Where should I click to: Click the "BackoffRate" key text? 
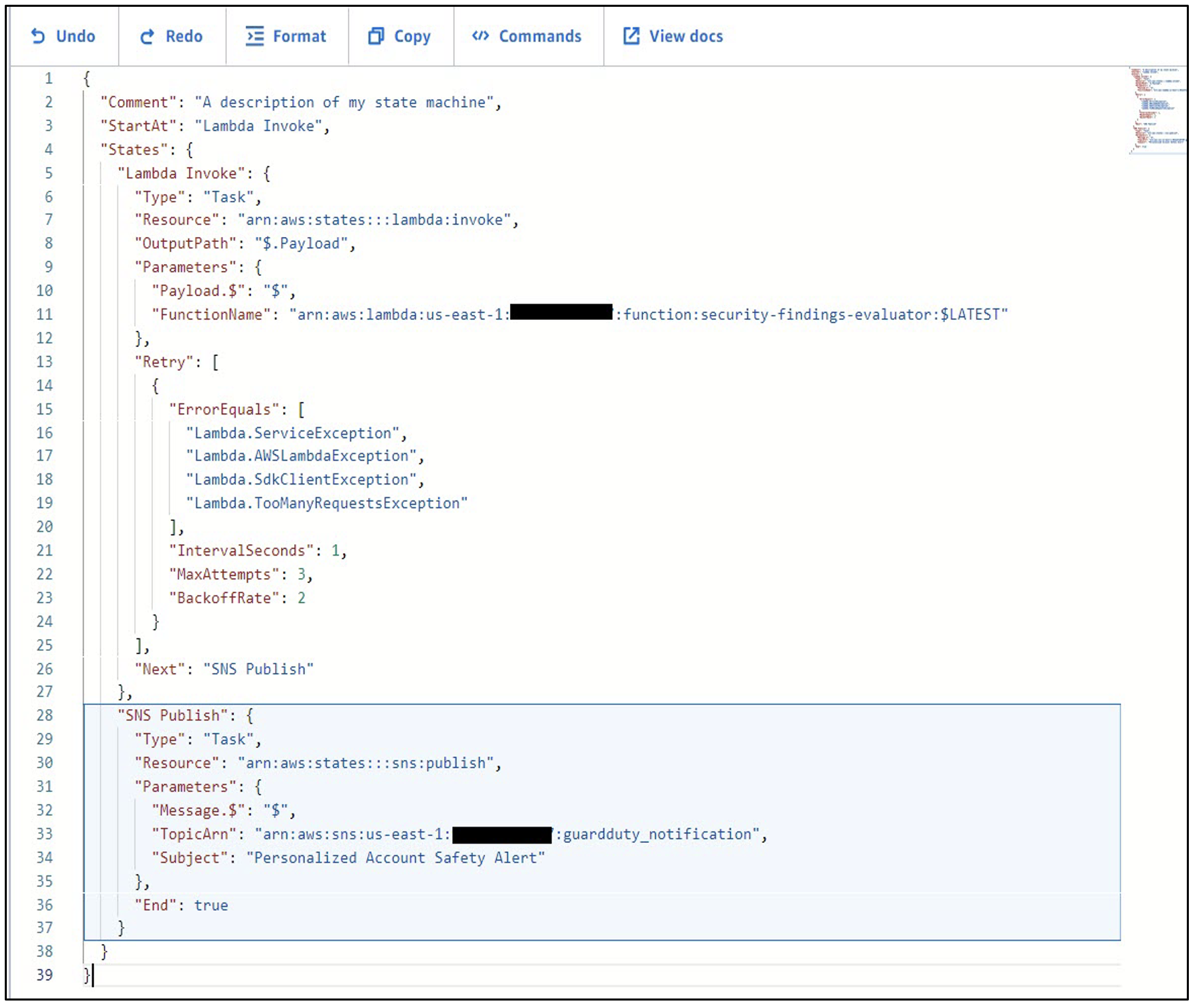(224, 598)
